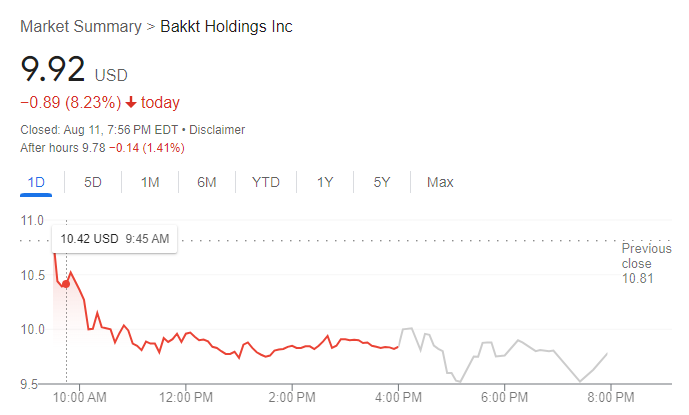Switch to the YTD range
This screenshot has width=689, height=415.
(266, 182)
